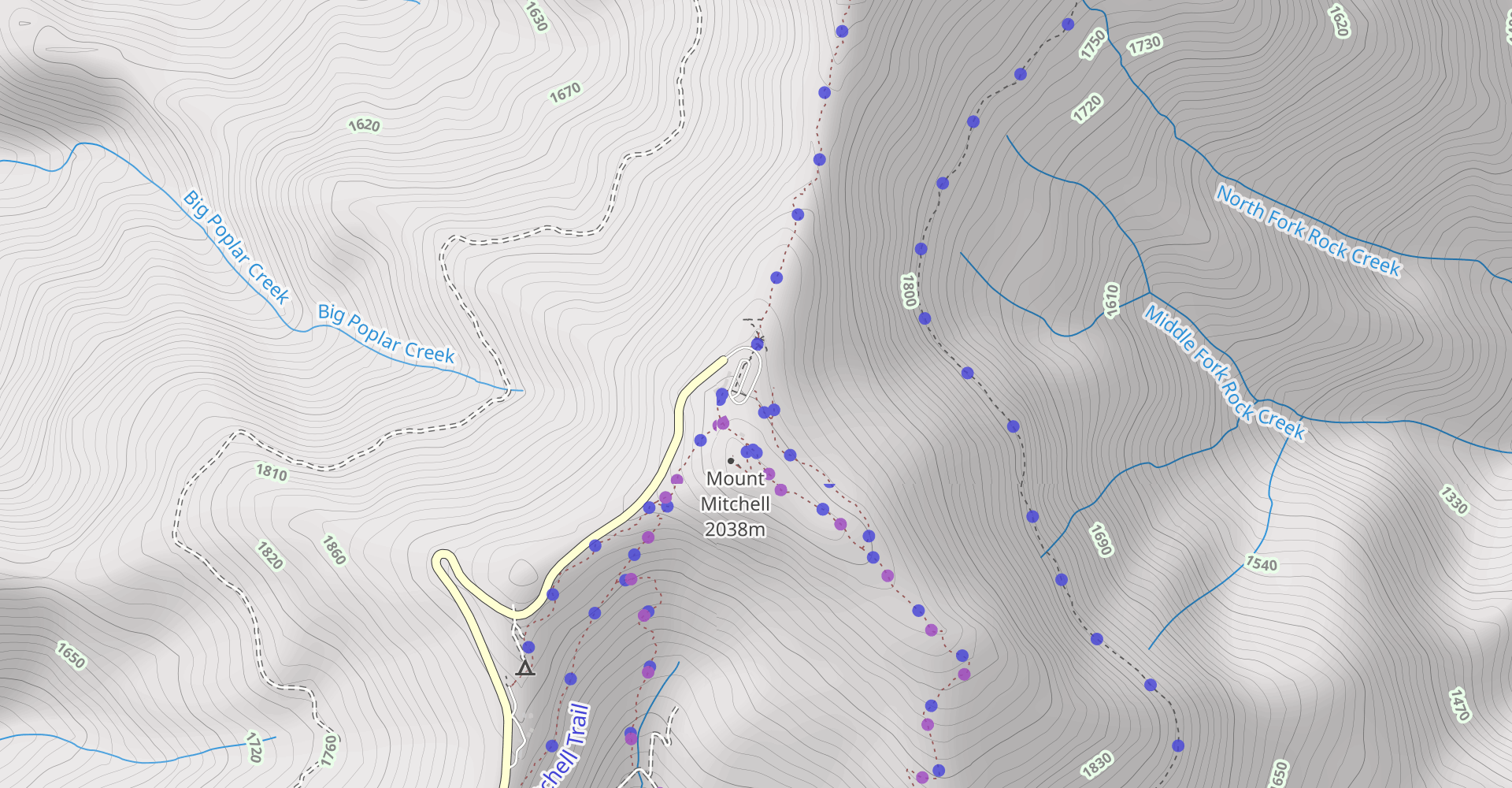This screenshot has height=788, width=1512.
Task: Click the 1610 contour elevation label
Action: click(1111, 300)
